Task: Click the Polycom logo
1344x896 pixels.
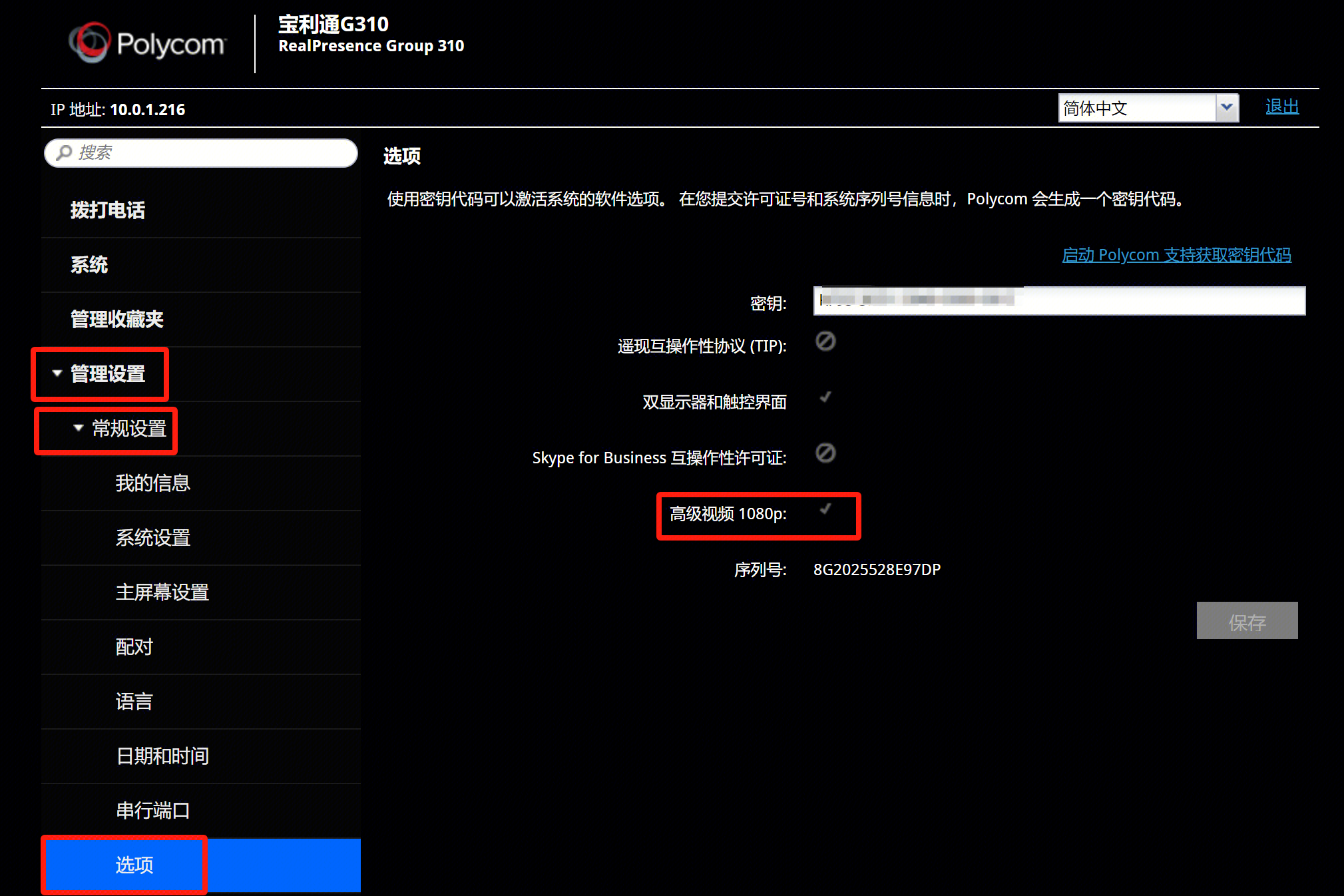Action: pos(147,43)
